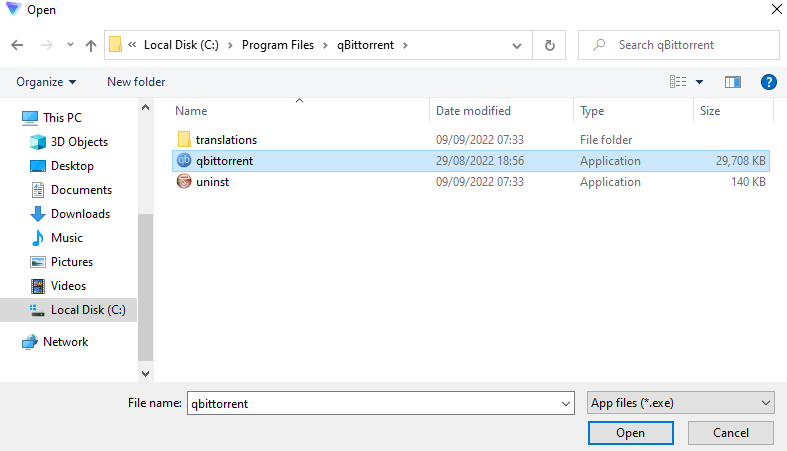Open the recent locations dropdown arrow
This screenshot has width=787, height=451.
70,45
